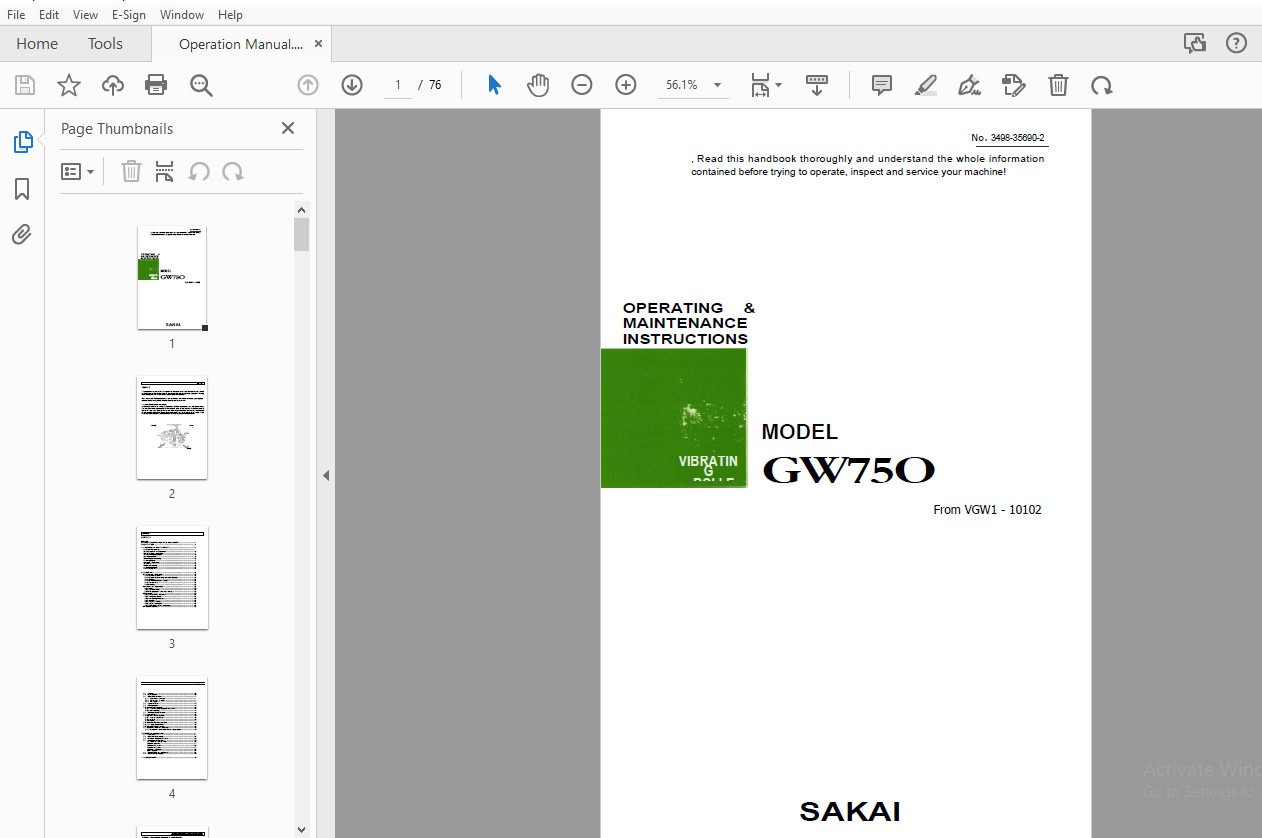Click the GW750 model title text
1262x838 pixels.
coord(848,471)
